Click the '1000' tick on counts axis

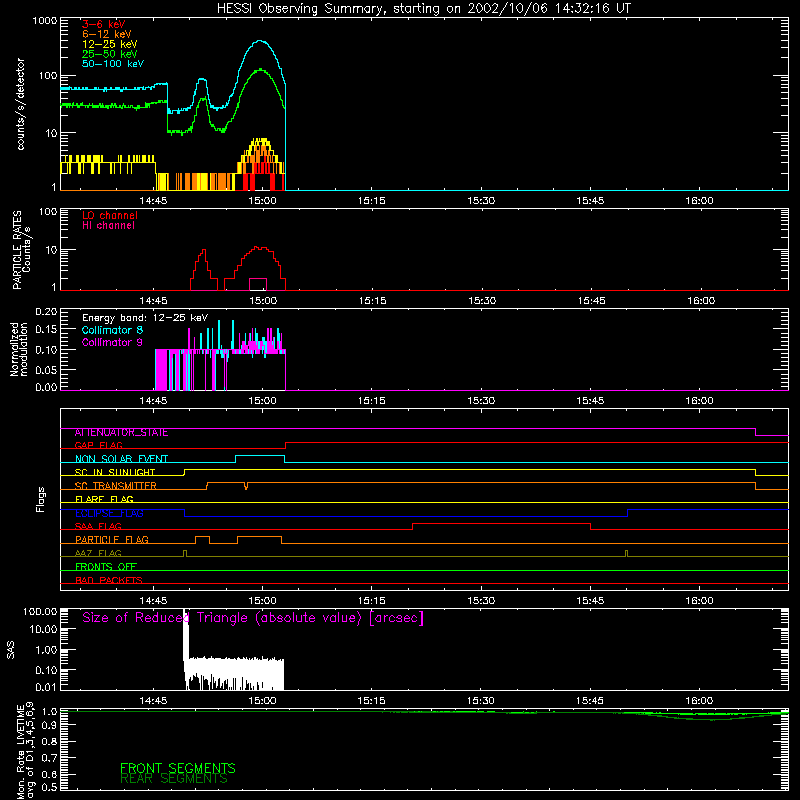click(x=44, y=21)
